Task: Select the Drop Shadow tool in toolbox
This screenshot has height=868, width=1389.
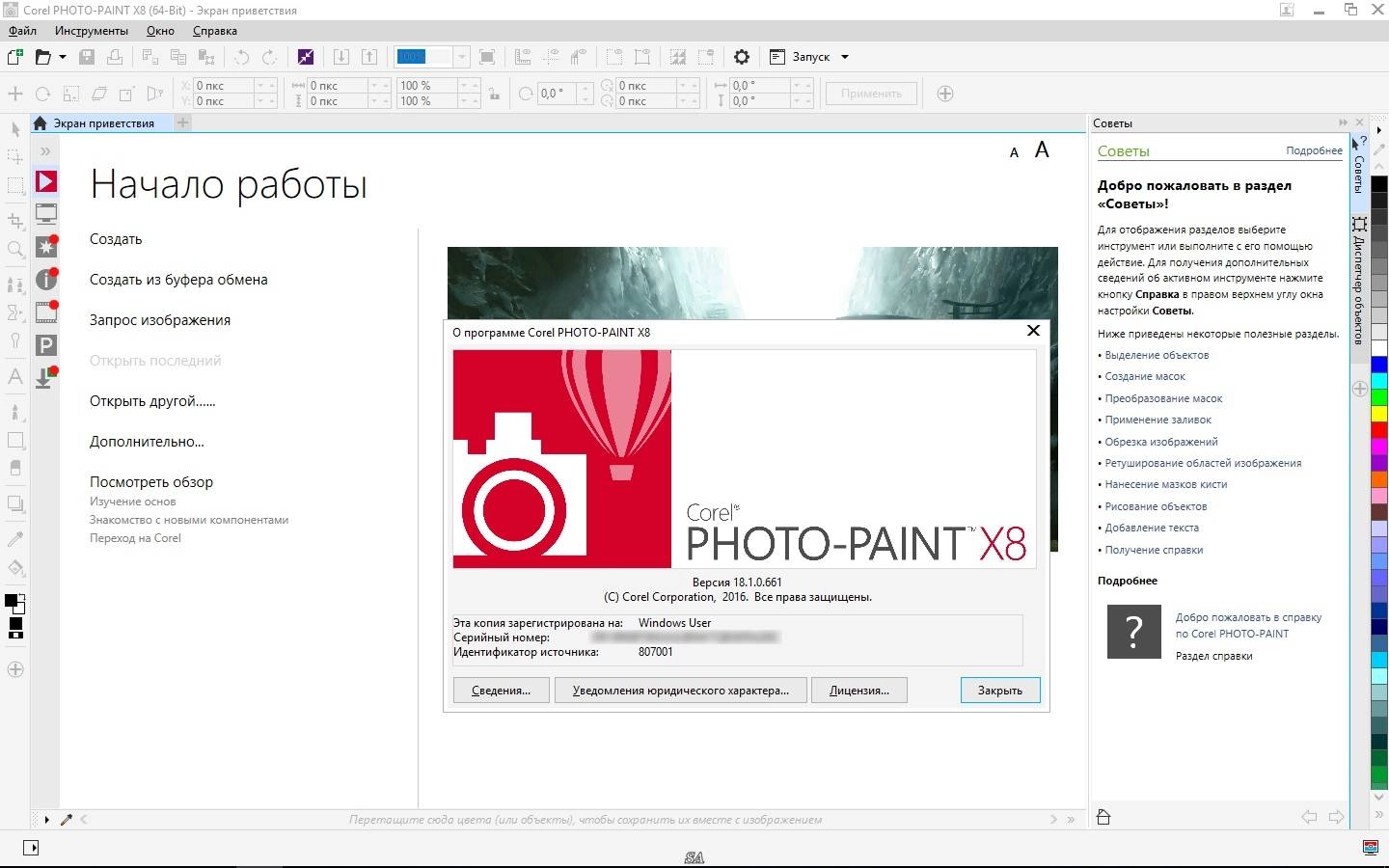Action: coord(15,503)
